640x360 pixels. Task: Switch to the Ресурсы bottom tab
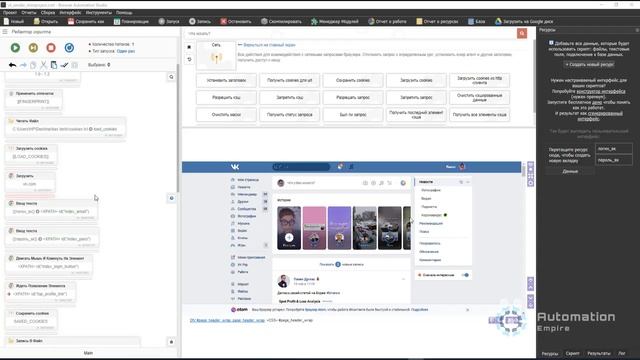point(550,353)
